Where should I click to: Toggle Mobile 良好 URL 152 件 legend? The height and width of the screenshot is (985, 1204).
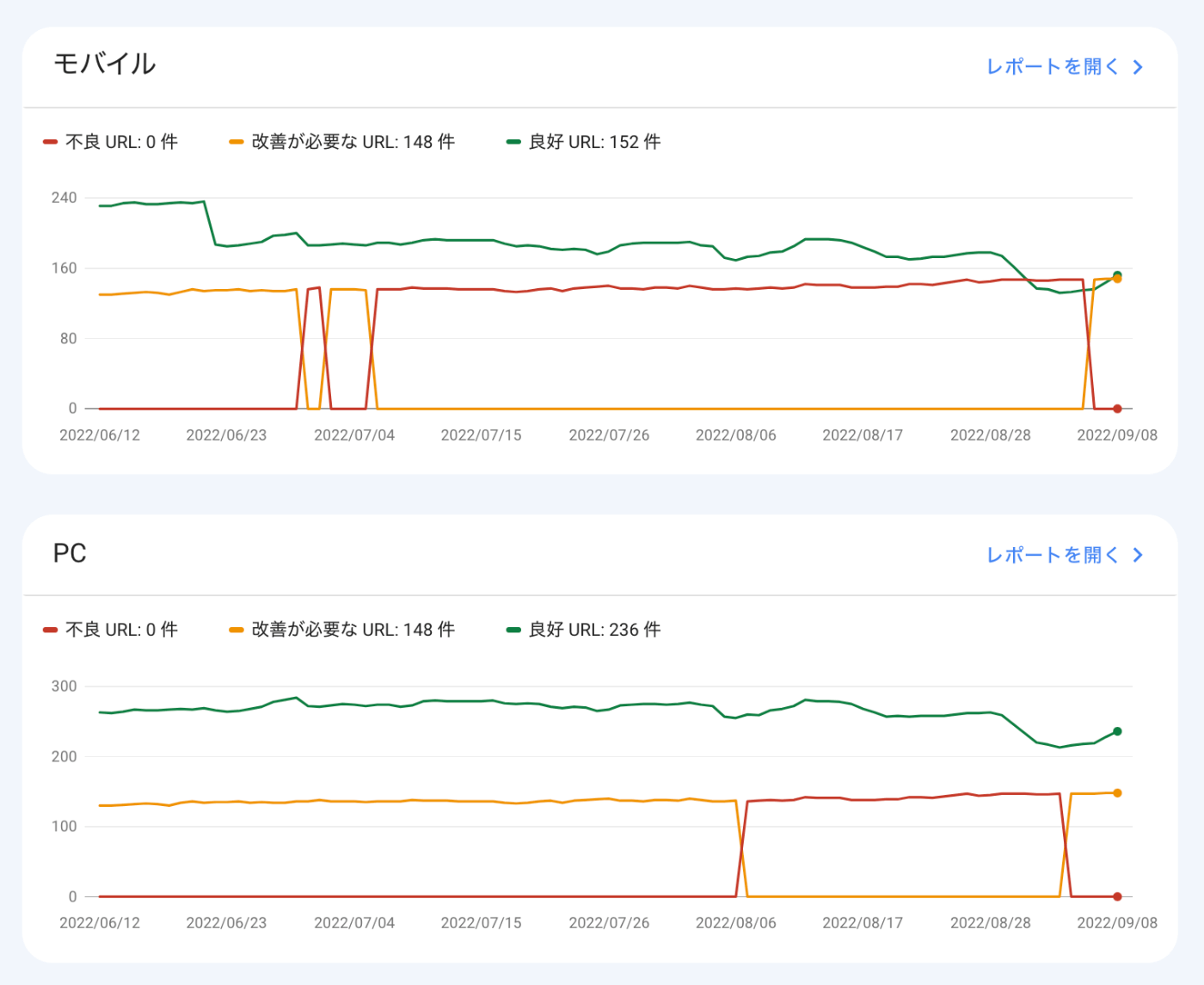pos(584,142)
